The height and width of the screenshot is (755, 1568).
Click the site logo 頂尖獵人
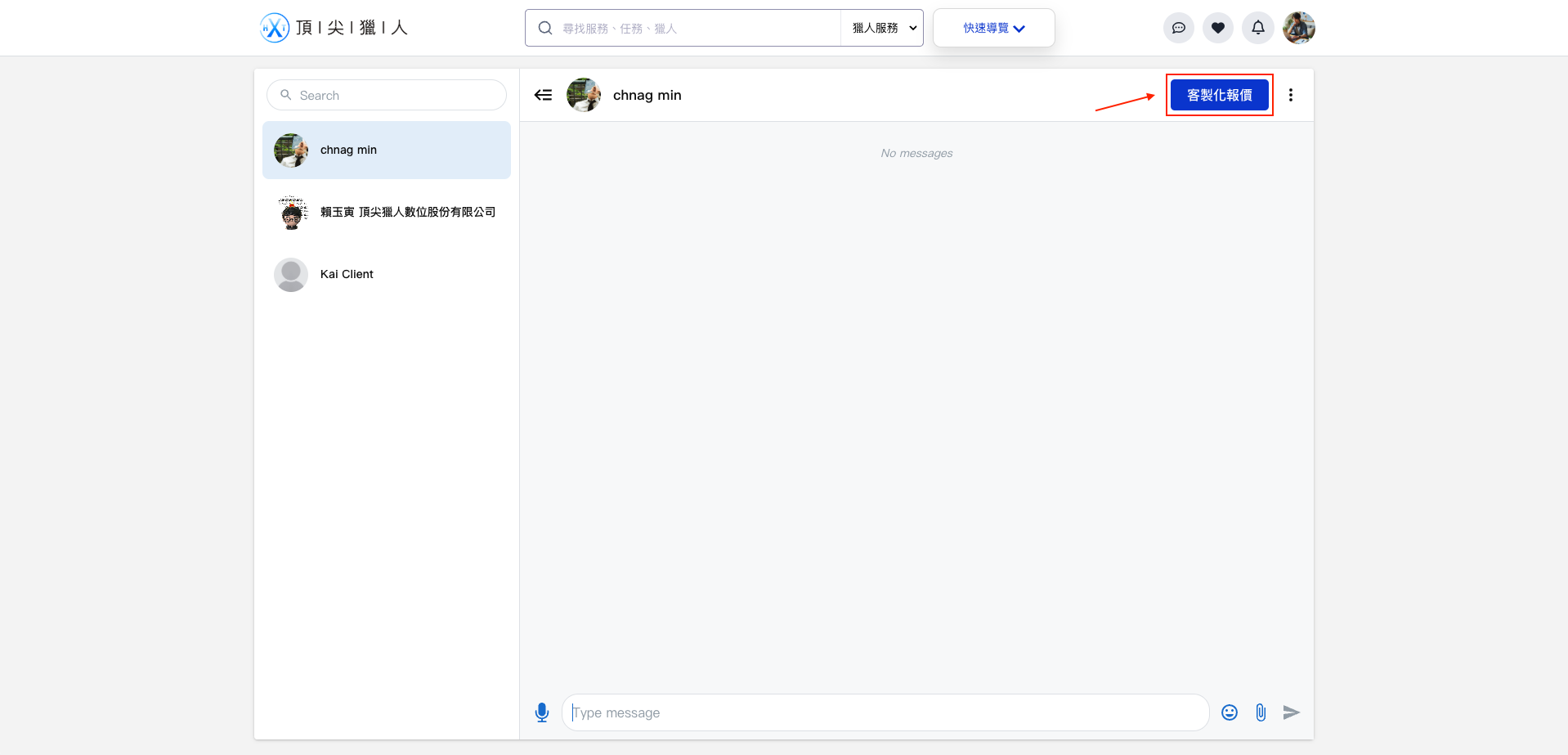pos(334,28)
